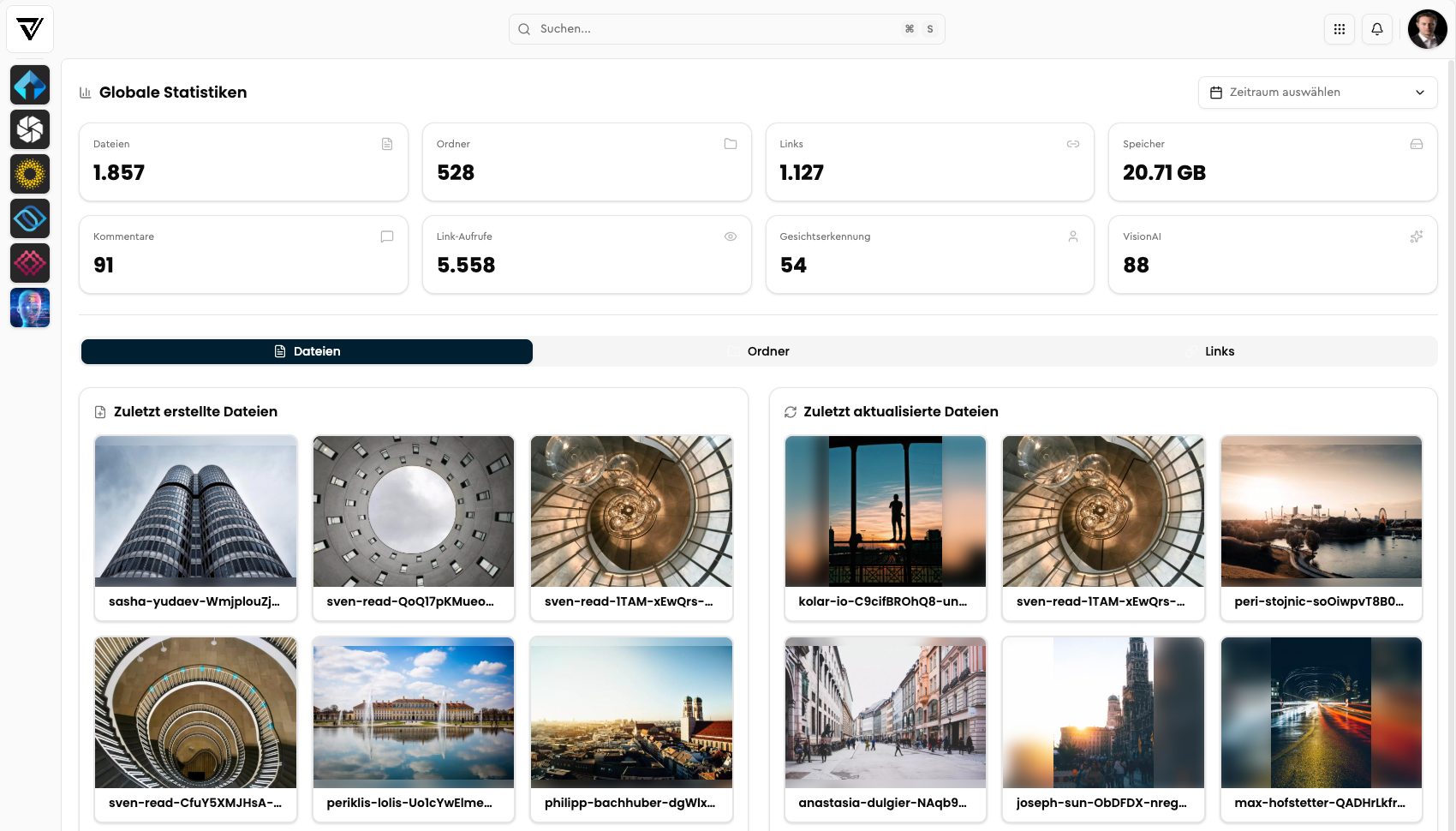Screen dimensions: 1456x831
Task: Open the Link-Aufrufe card showing 5.558
Action: click(587, 254)
